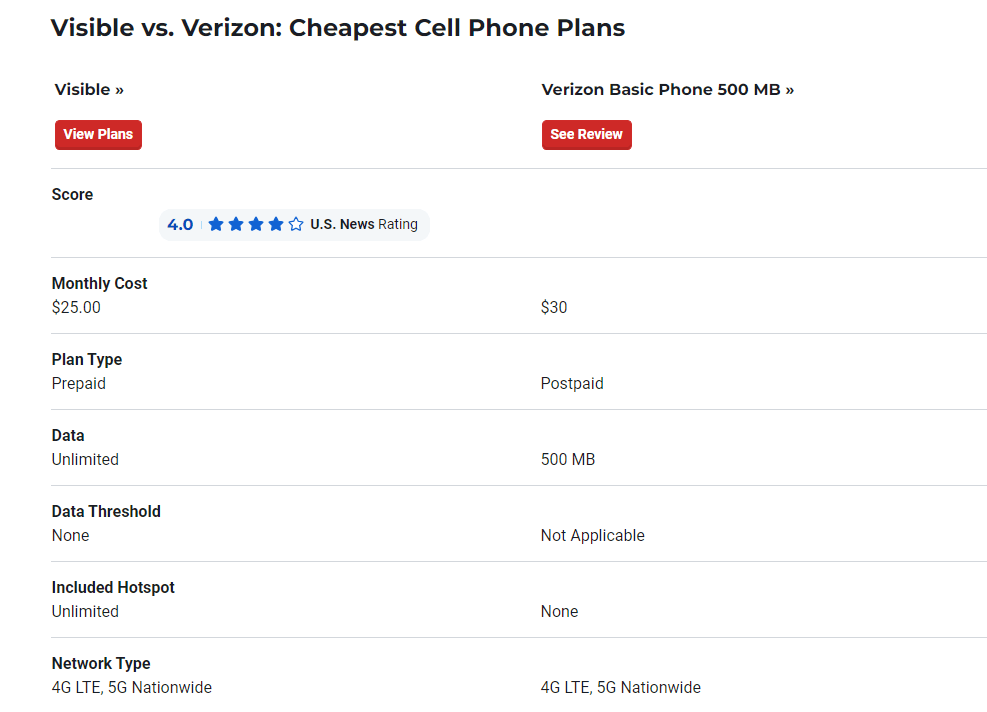The width and height of the screenshot is (987, 712).
Task: Open the Verizon Basic Phone 500 MB link
Action: click(667, 90)
